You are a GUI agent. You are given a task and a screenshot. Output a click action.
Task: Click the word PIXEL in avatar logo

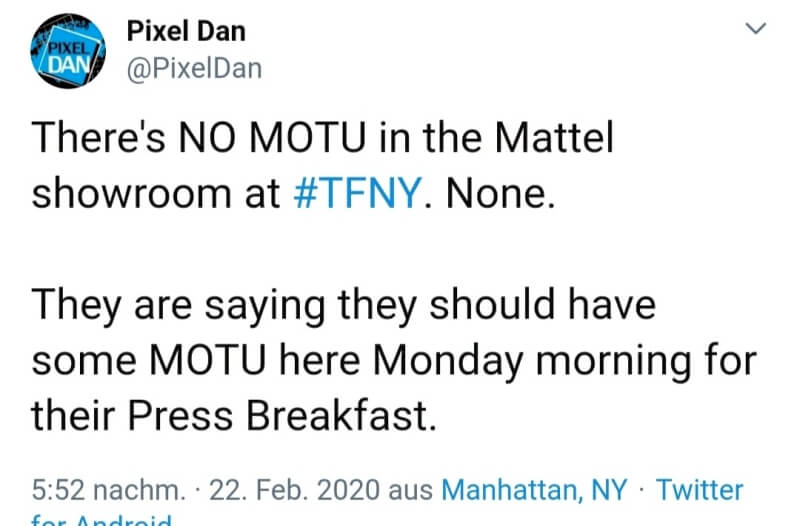[x=69, y=48]
